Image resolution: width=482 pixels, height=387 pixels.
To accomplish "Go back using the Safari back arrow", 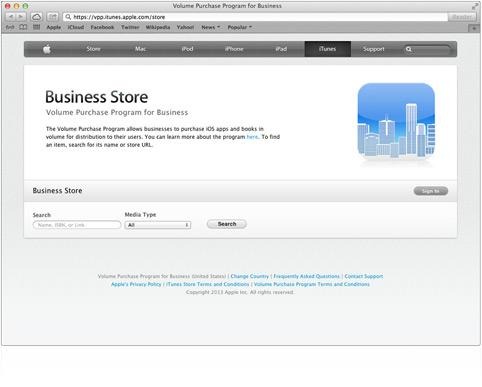I will [x=10, y=17].
